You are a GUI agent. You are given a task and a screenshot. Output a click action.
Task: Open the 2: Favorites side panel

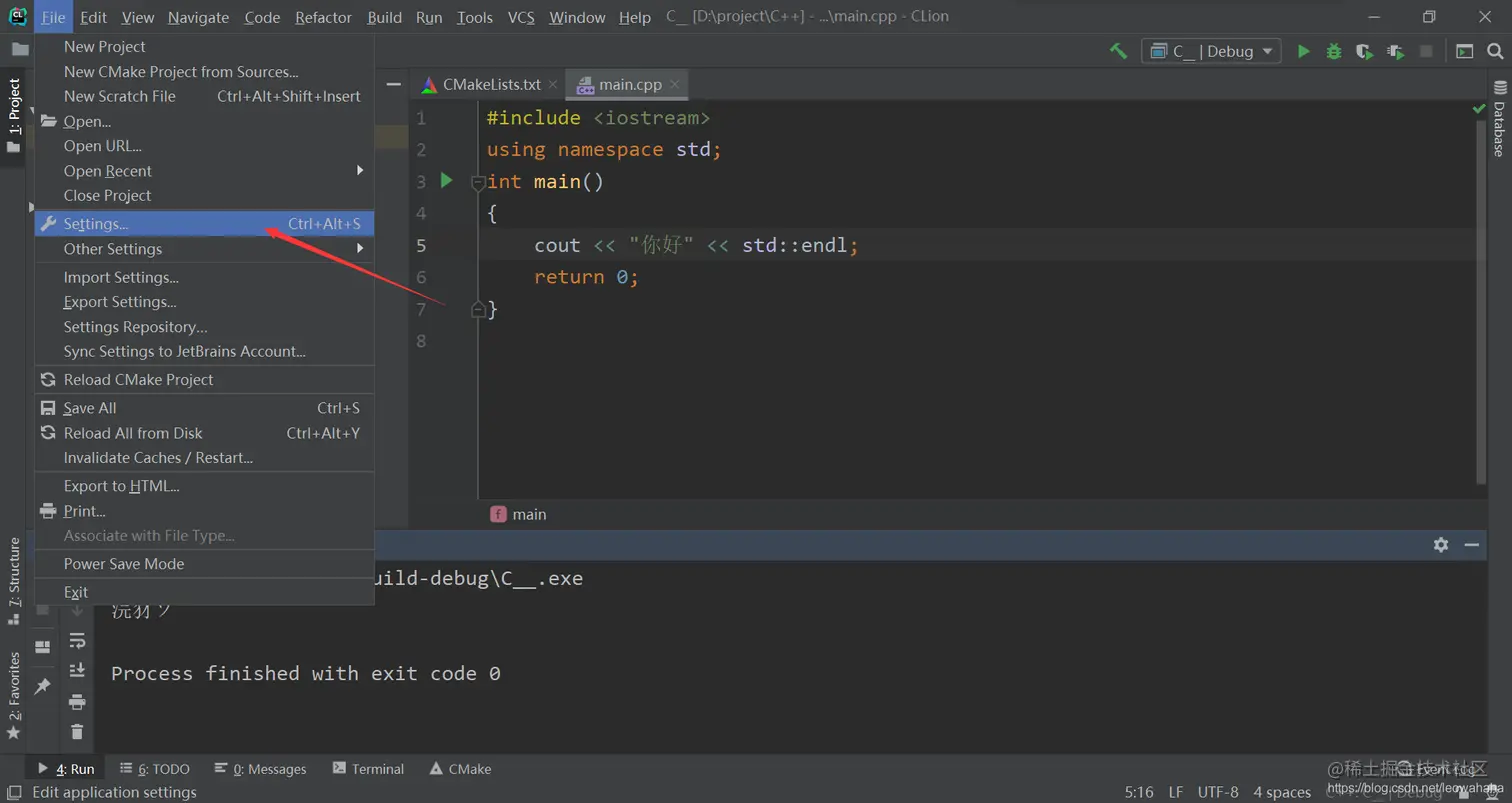14,694
